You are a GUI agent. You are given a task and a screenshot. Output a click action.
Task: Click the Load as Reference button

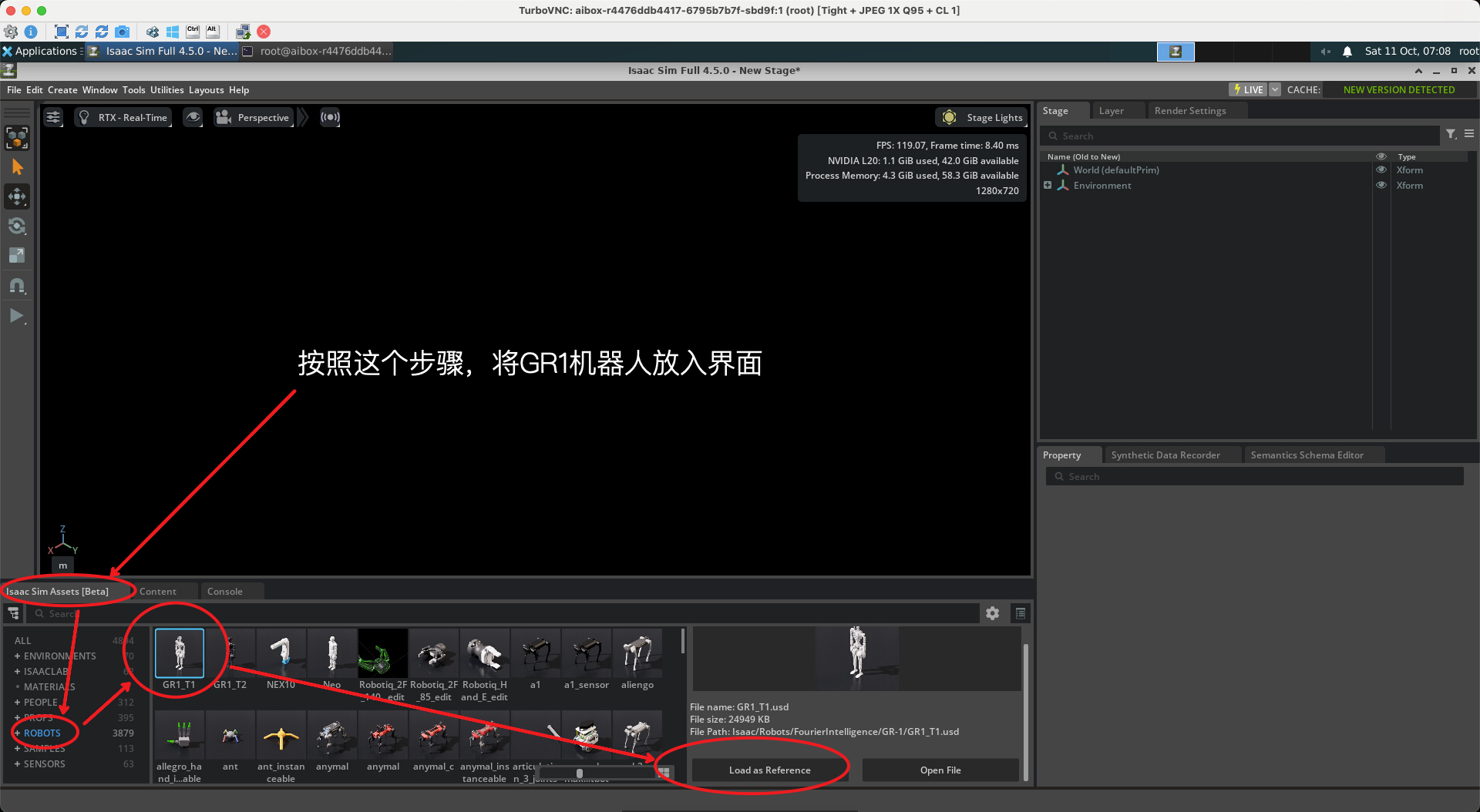pos(769,770)
